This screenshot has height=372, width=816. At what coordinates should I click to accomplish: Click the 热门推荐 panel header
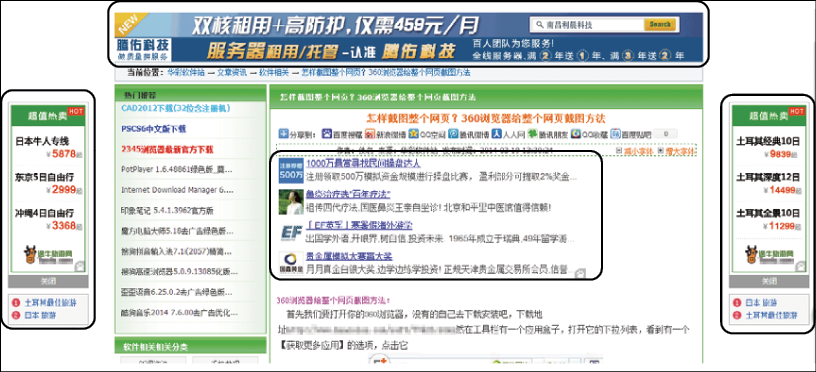pos(191,95)
